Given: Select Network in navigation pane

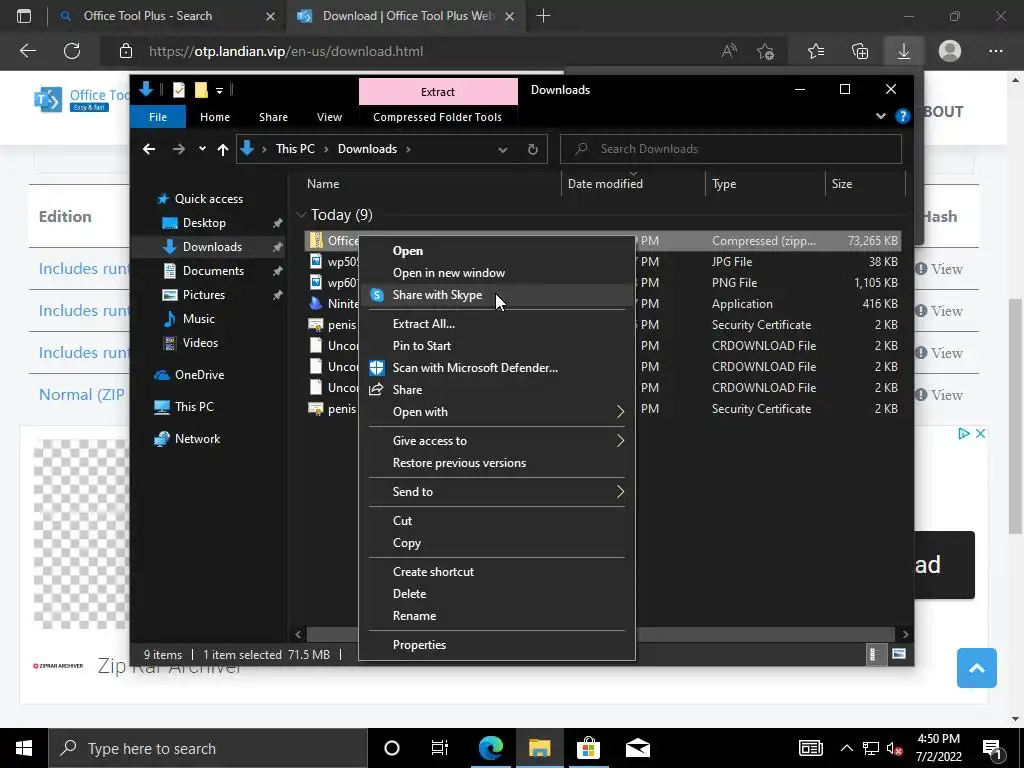Looking at the screenshot, I should tap(197, 439).
